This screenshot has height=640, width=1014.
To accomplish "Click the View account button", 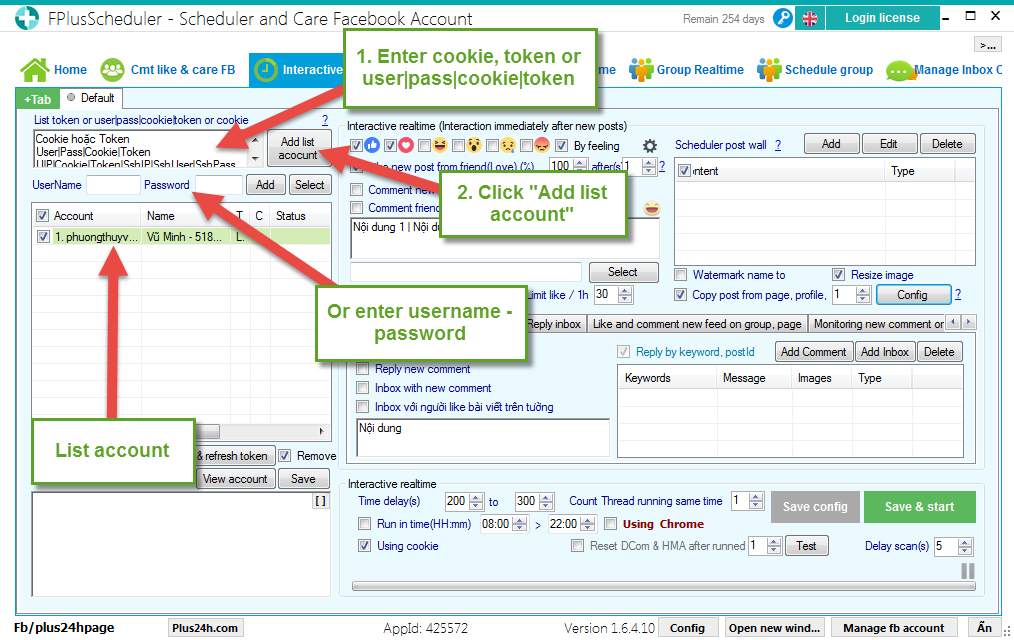I will pos(235,479).
